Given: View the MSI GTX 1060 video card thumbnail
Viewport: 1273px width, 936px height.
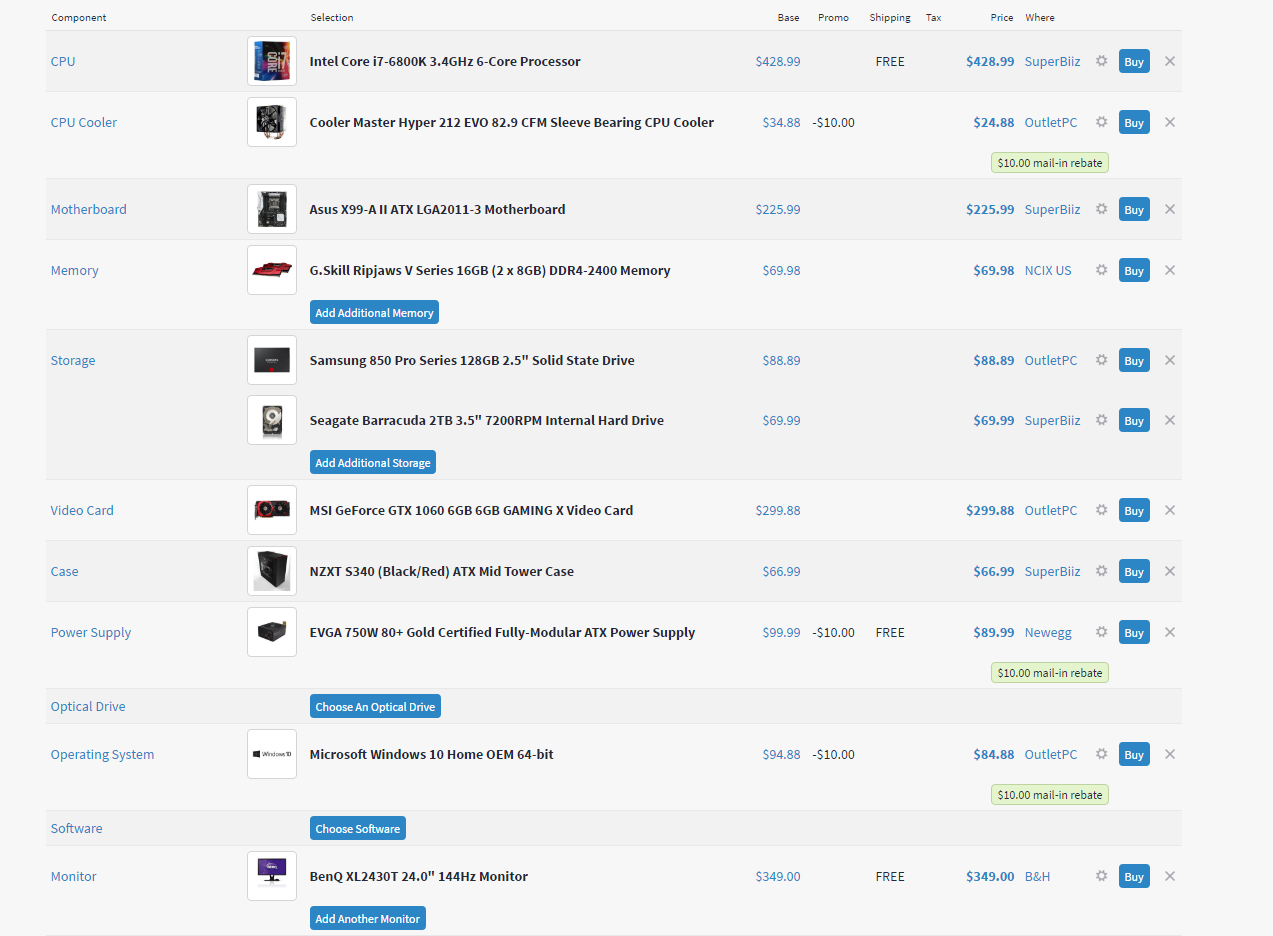Looking at the screenshot, I should (272, 510).
